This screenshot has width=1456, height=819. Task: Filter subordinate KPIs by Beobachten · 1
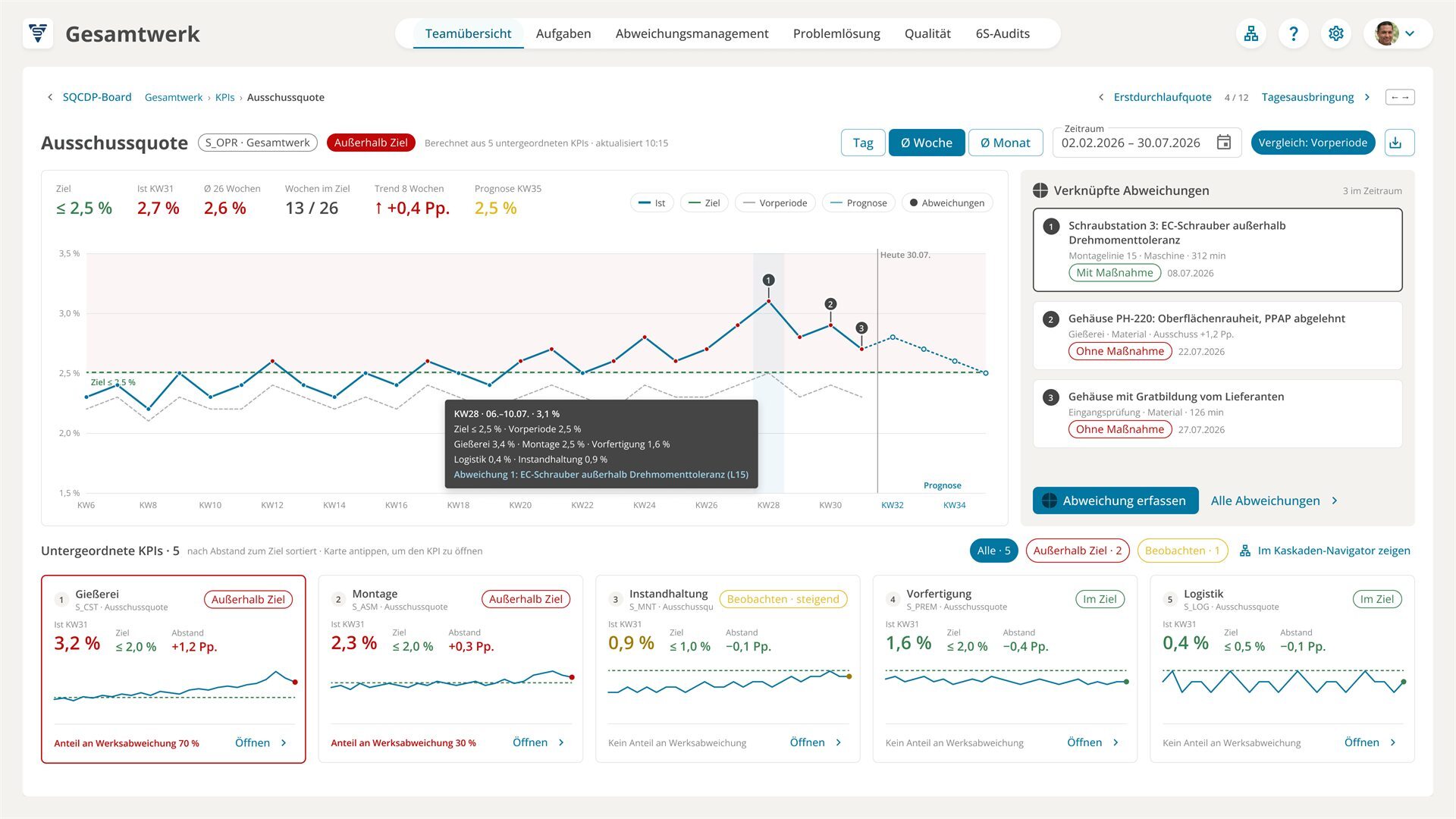coord(1182,551)
